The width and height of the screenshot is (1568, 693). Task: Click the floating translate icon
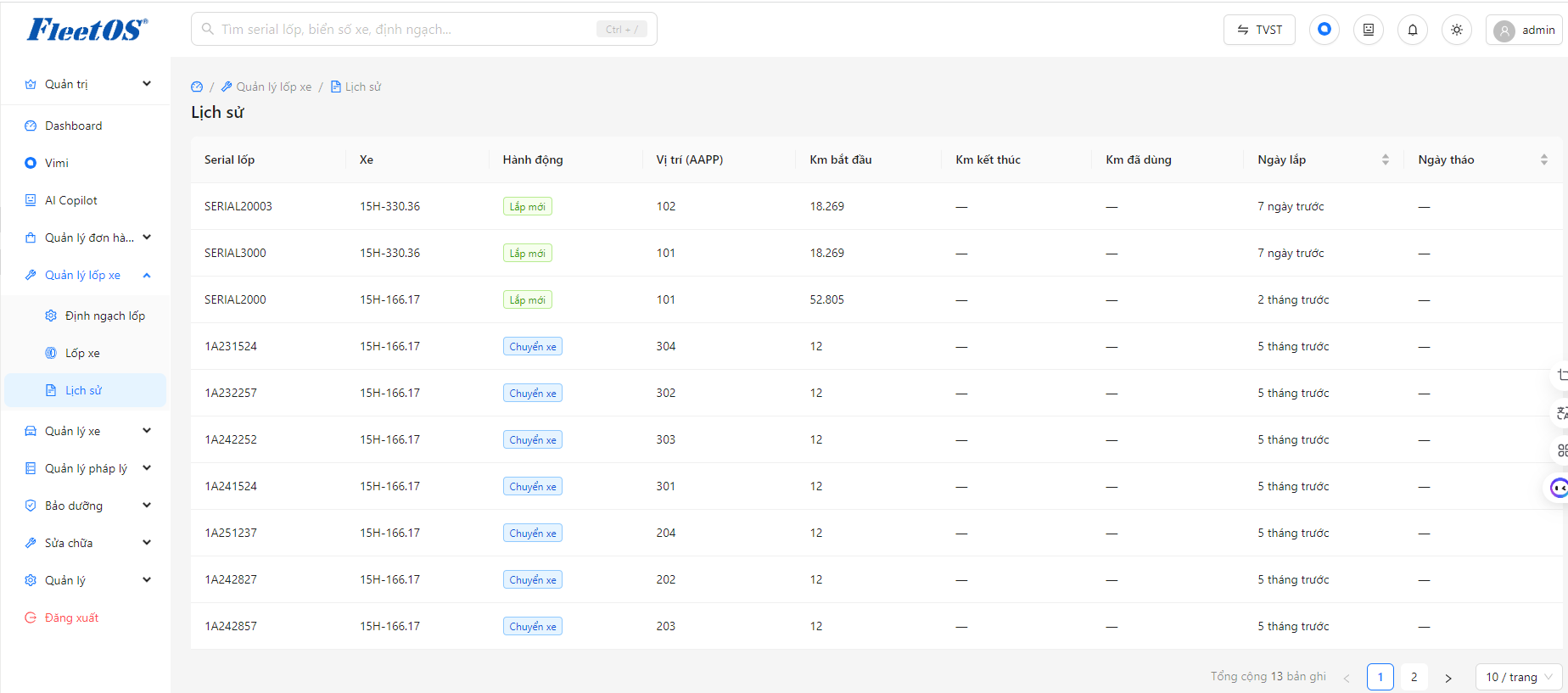[1561, 413]
